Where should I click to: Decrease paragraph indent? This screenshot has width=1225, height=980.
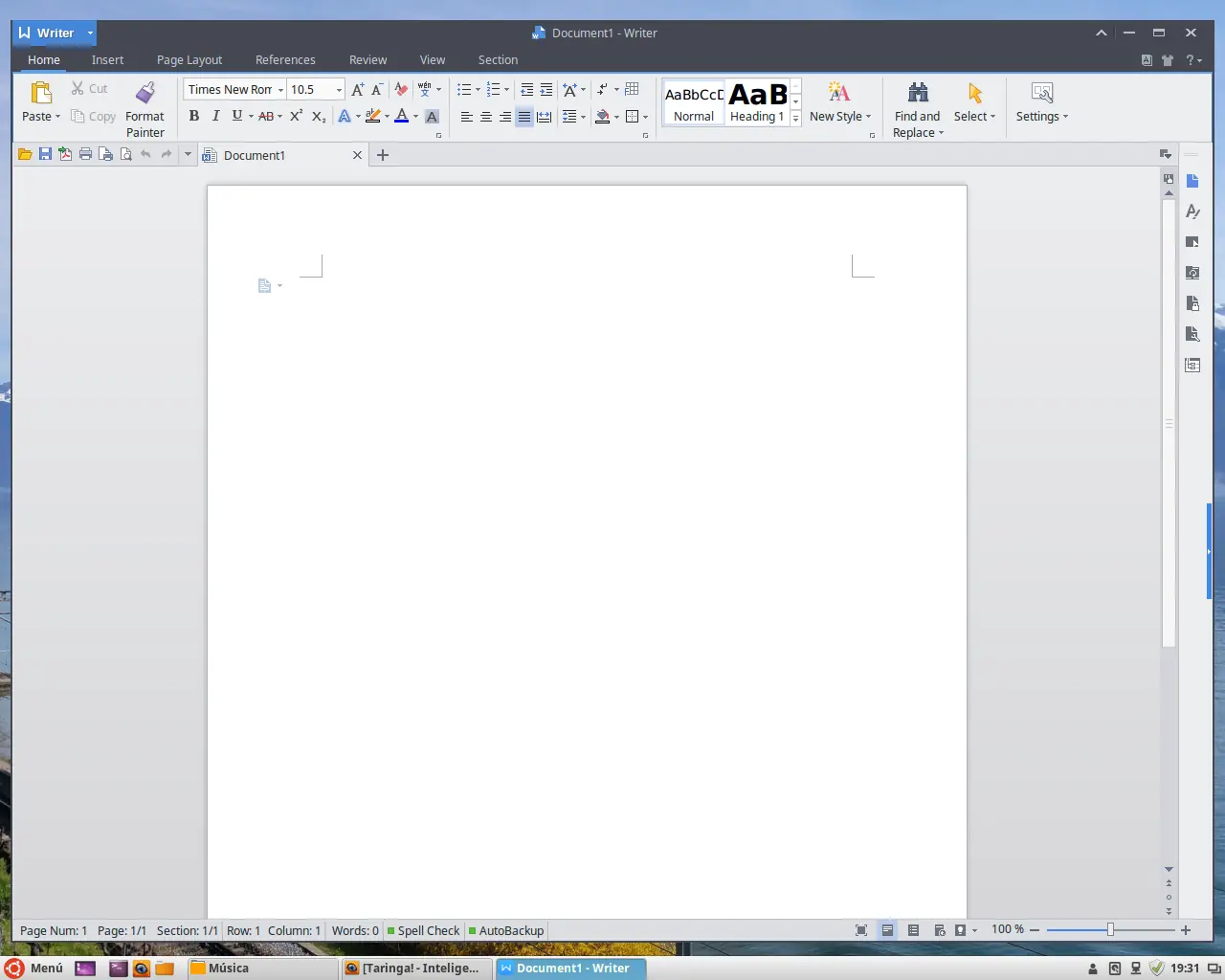click(x=526, y=89)
